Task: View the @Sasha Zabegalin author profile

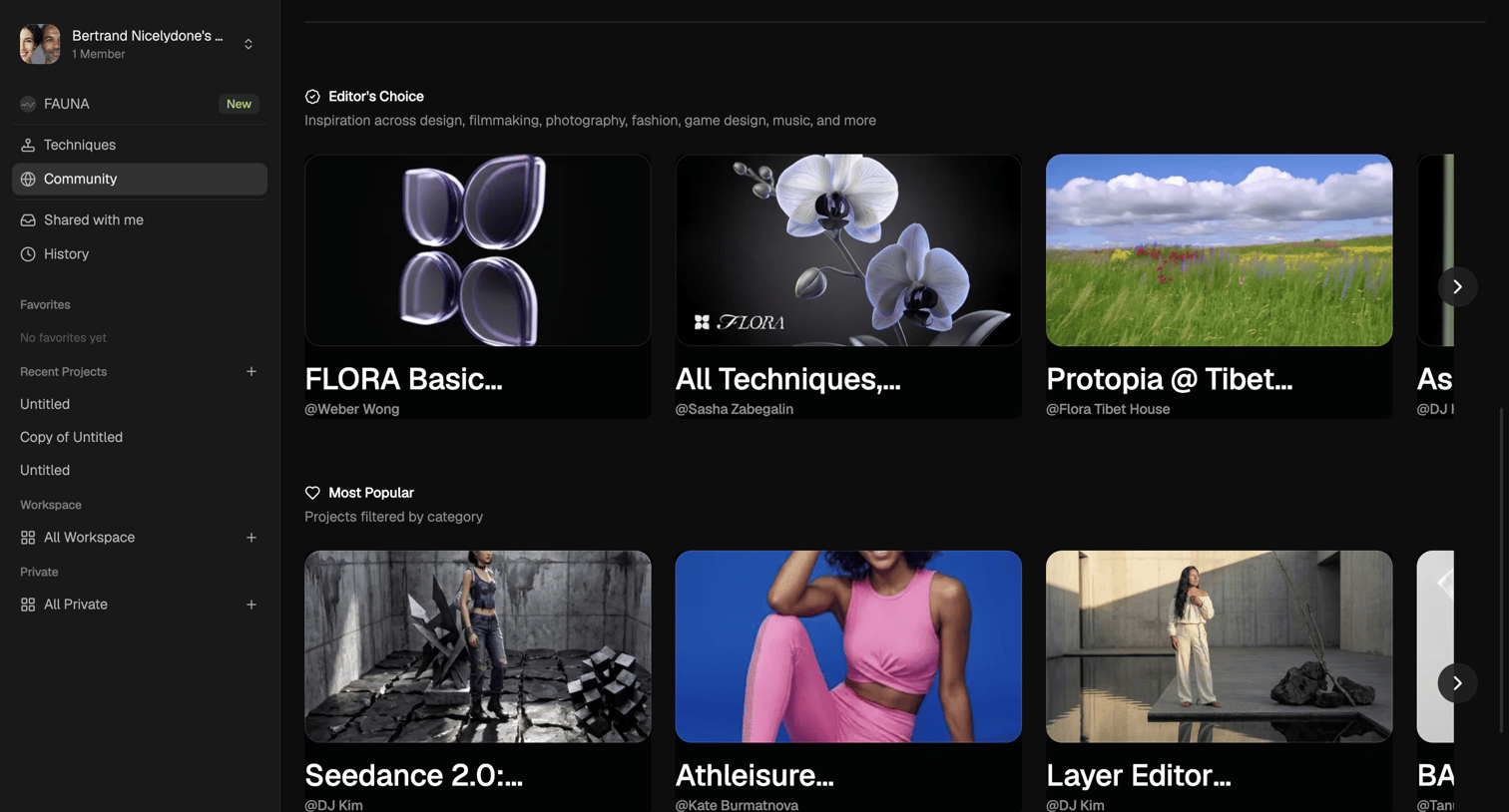Action: 735,409
